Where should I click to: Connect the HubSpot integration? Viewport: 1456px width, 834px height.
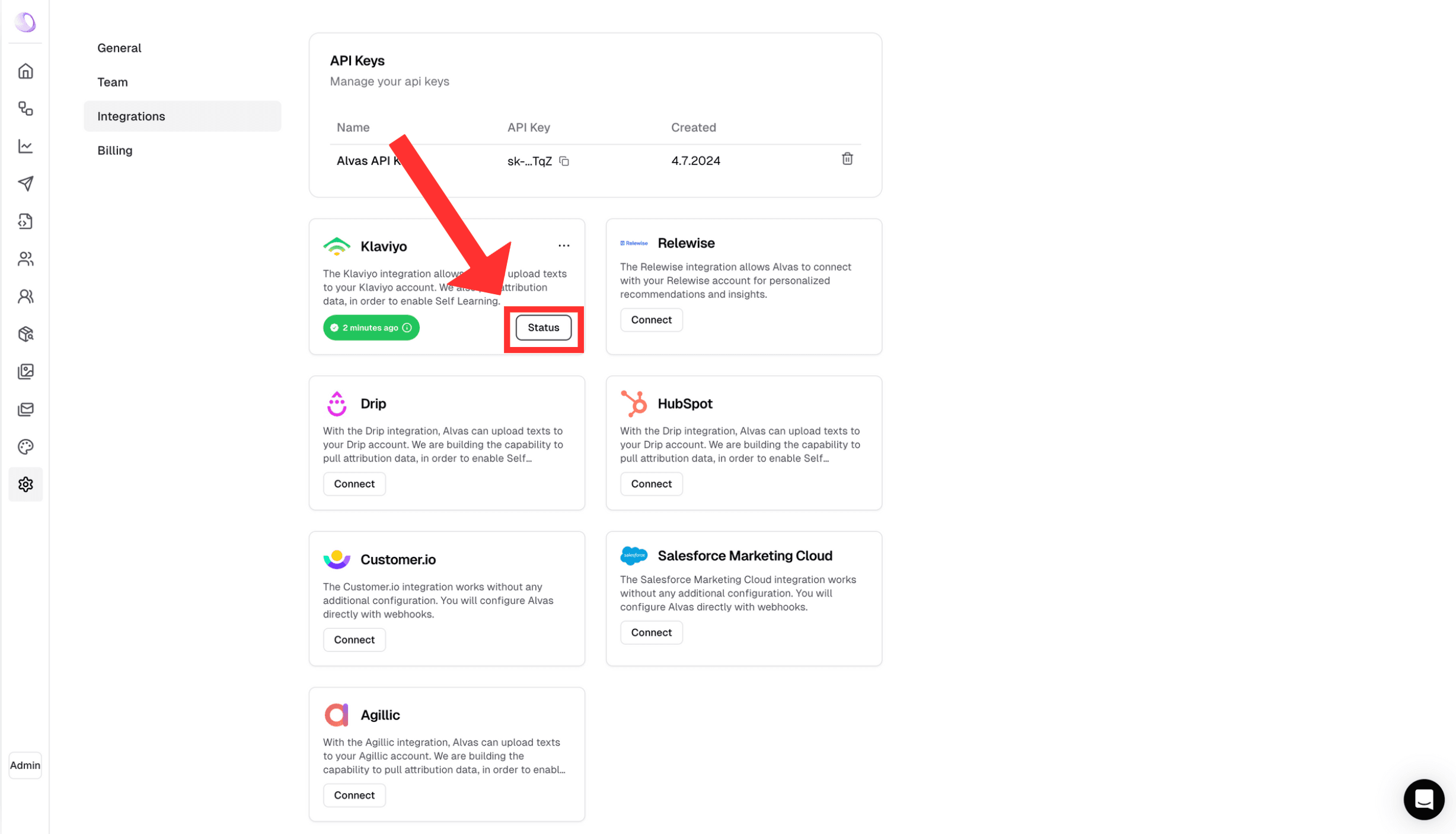[651, 484]
